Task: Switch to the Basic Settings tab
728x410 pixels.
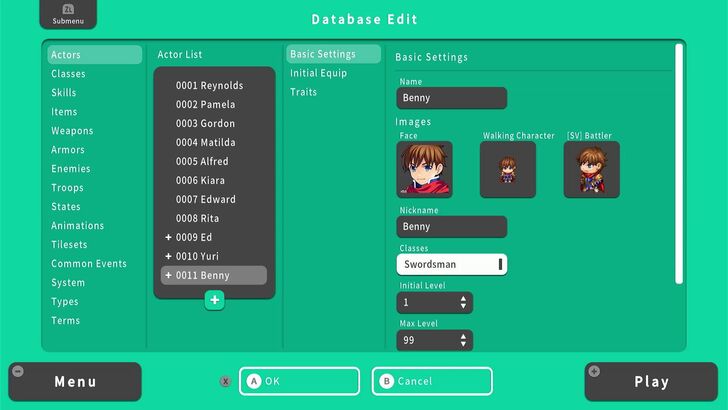Action: click(333, 54)
